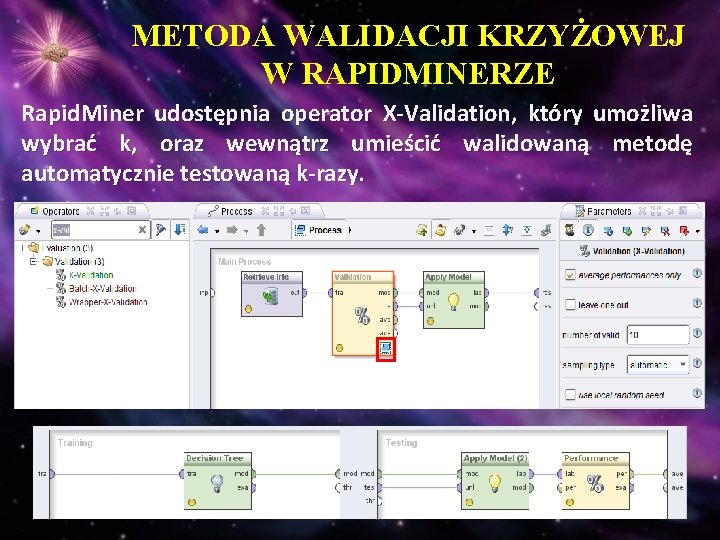Click the red breakpoint icon in Parameters toolbar
This screenshot has height=540, width=720.
pos(684,231)
